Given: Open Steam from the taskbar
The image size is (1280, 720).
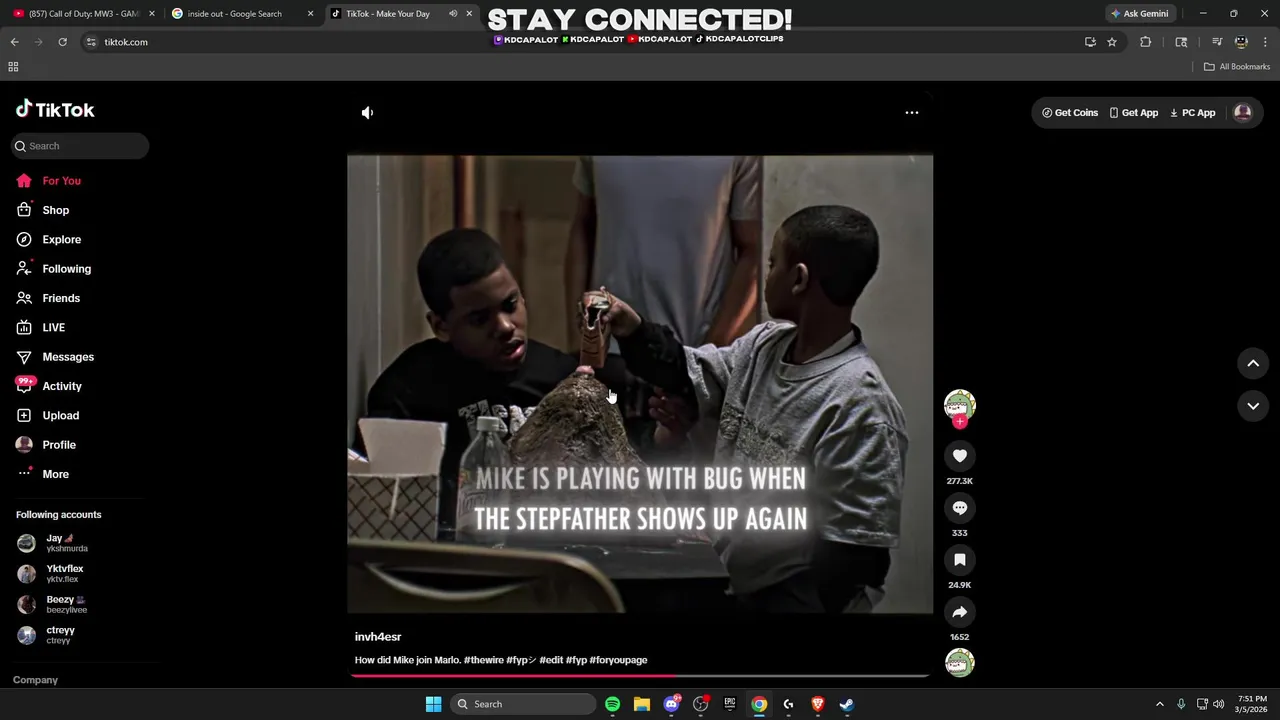Looking at the screenshot, I should (x=847, y=704).
